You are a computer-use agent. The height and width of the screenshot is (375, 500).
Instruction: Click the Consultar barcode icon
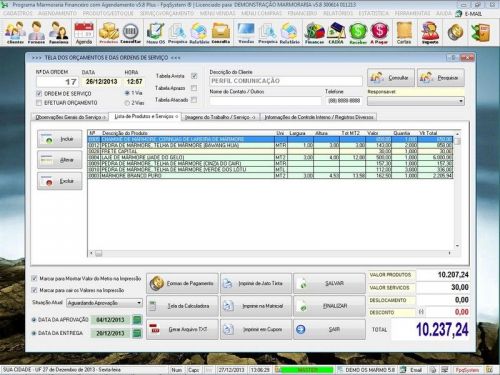coord(130,32)
